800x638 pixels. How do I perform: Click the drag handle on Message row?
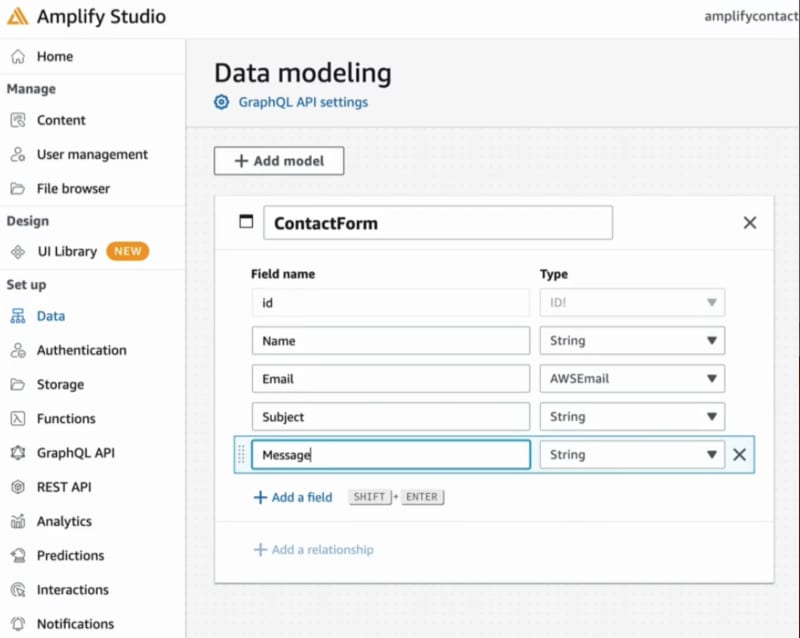click(242, 454)
